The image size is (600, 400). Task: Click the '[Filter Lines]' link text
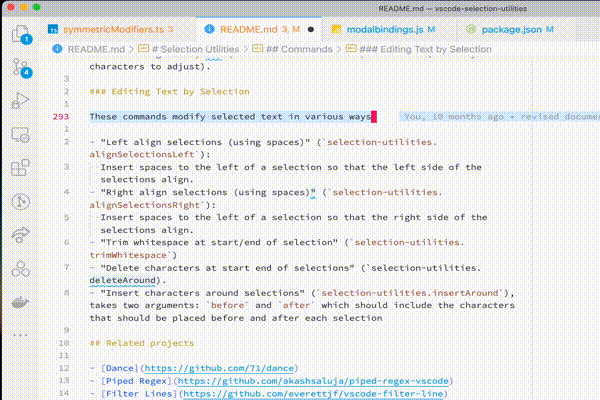(x=139, y=393)
